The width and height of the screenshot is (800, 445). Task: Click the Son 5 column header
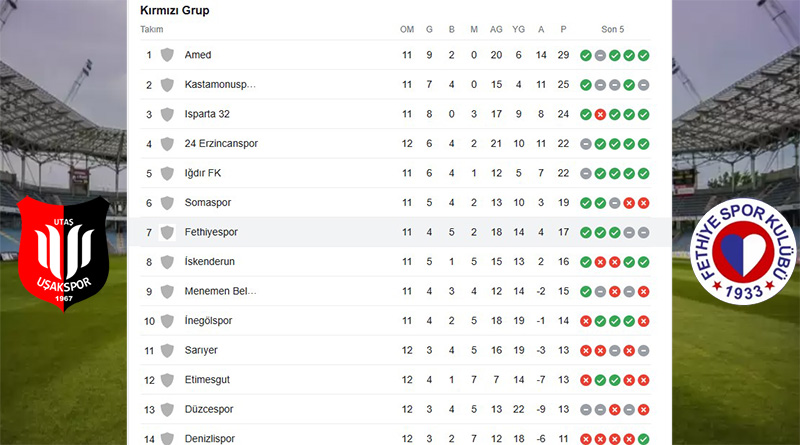click(614, 29)
